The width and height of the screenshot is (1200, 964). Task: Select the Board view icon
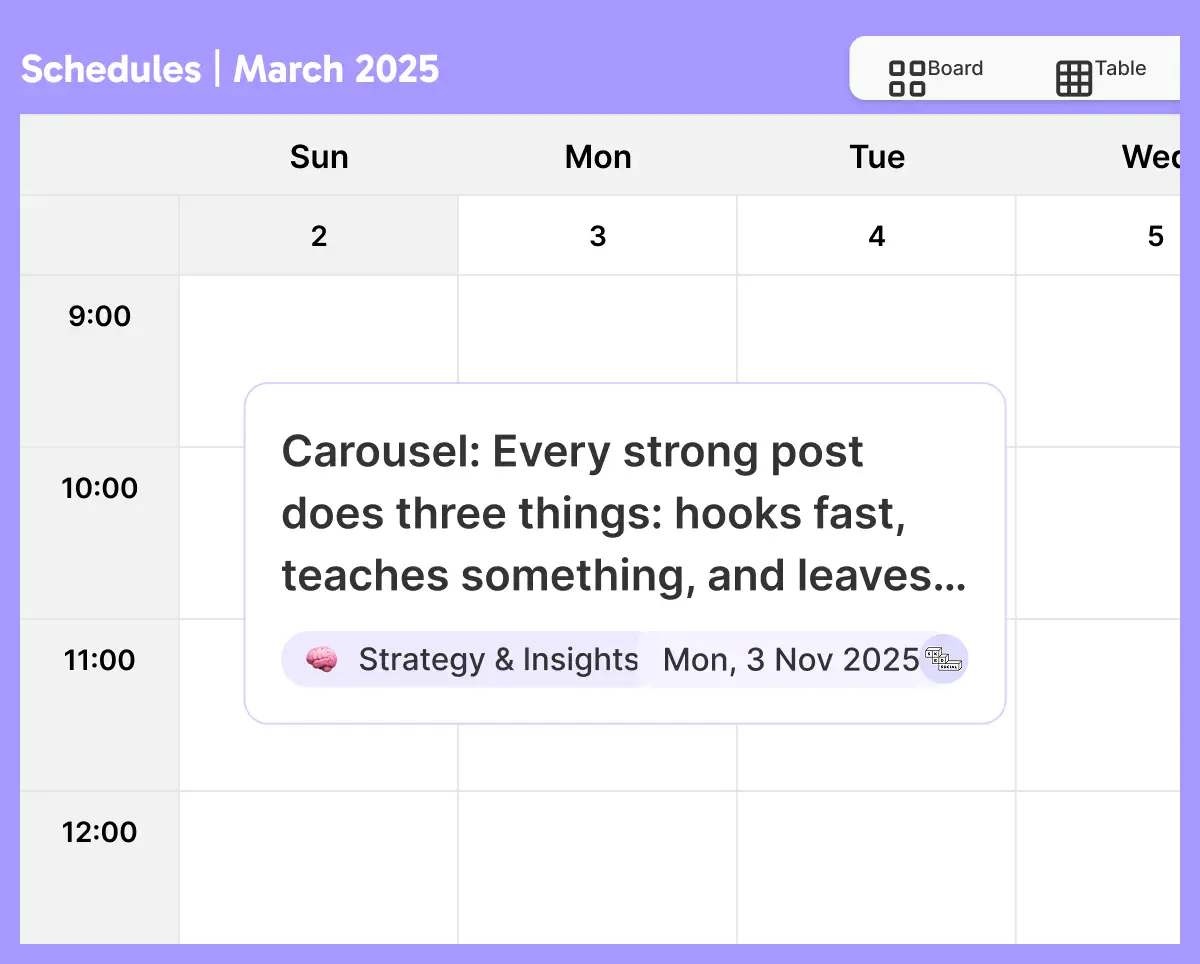tap(906, 69)
